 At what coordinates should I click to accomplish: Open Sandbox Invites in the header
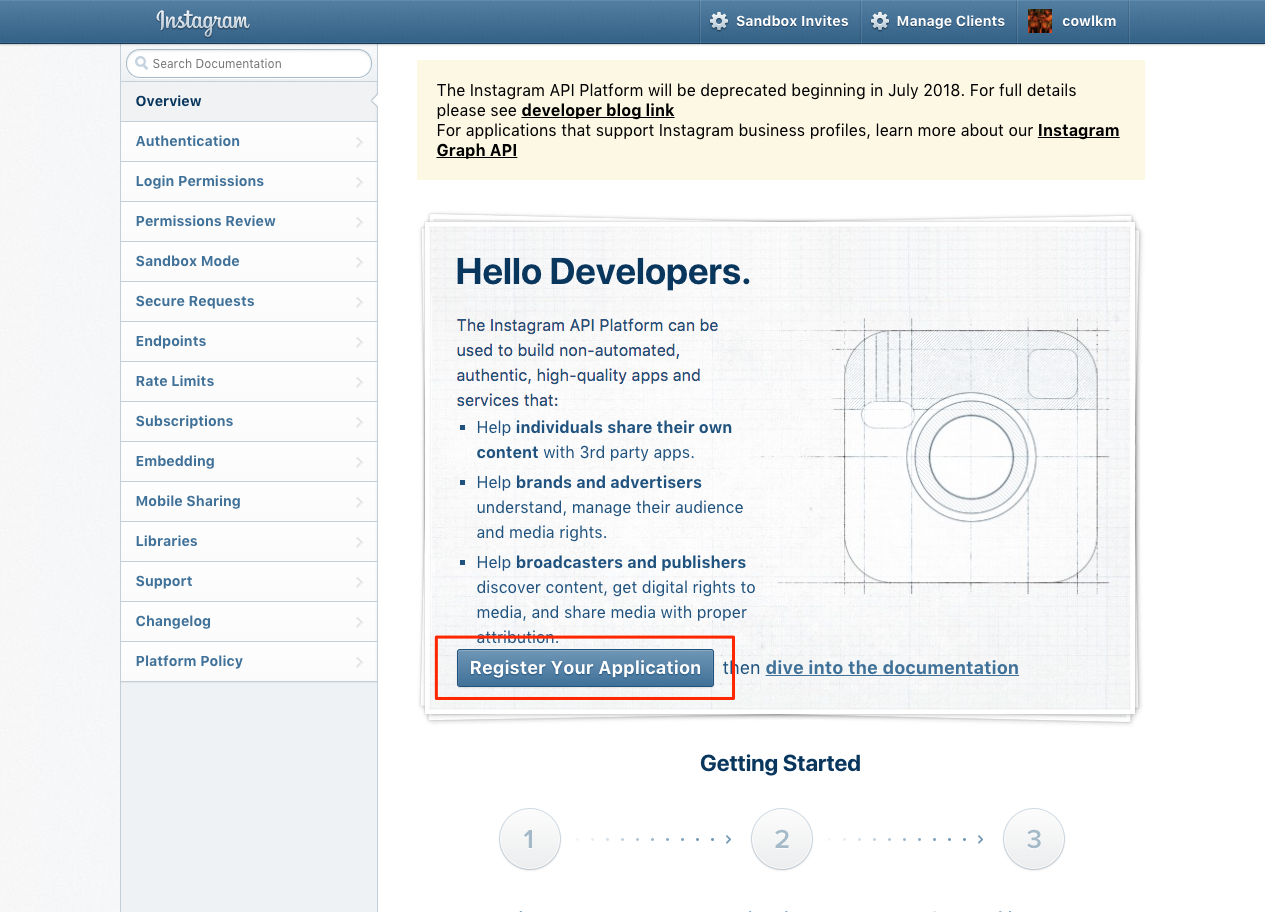[x=780, y=21]
